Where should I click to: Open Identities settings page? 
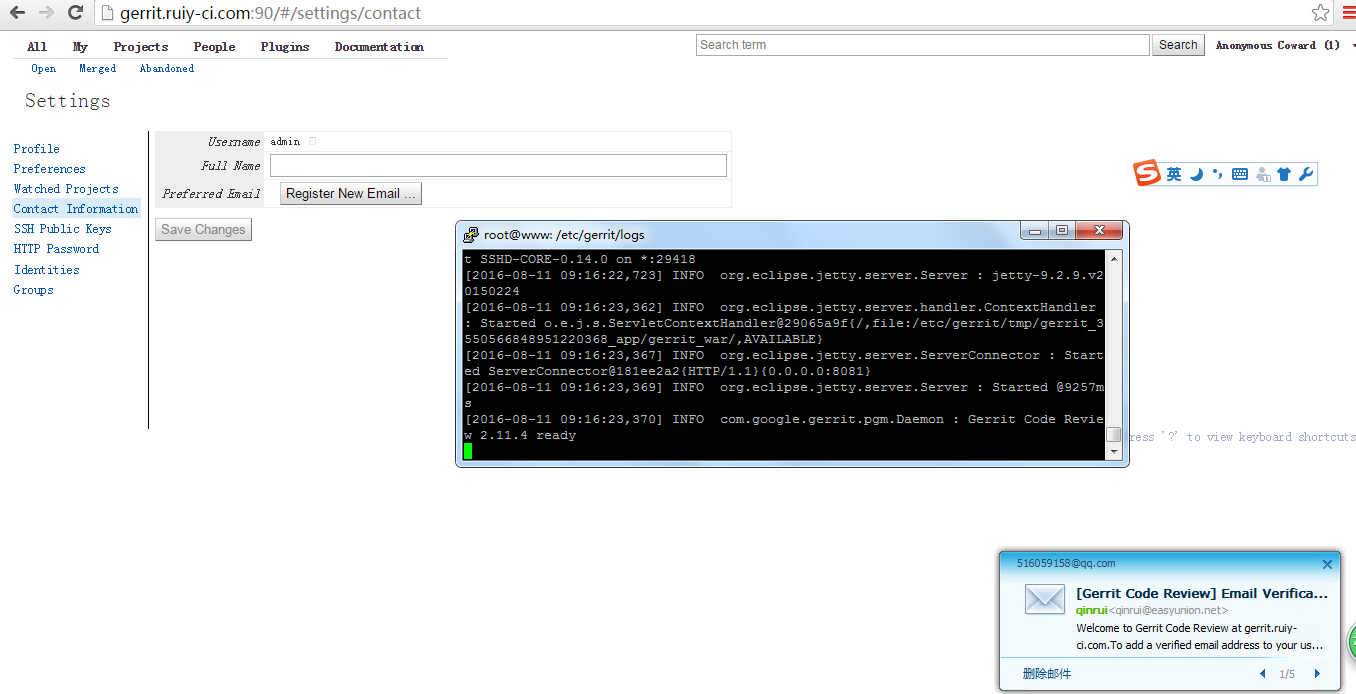[46, 270]
